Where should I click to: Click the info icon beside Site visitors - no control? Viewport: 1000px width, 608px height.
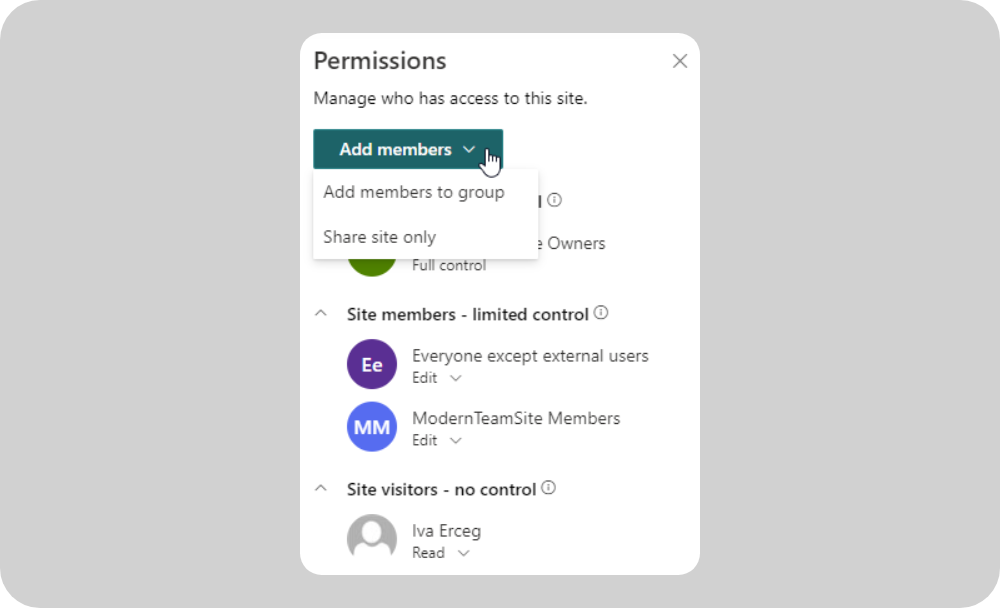coord(548,488)
